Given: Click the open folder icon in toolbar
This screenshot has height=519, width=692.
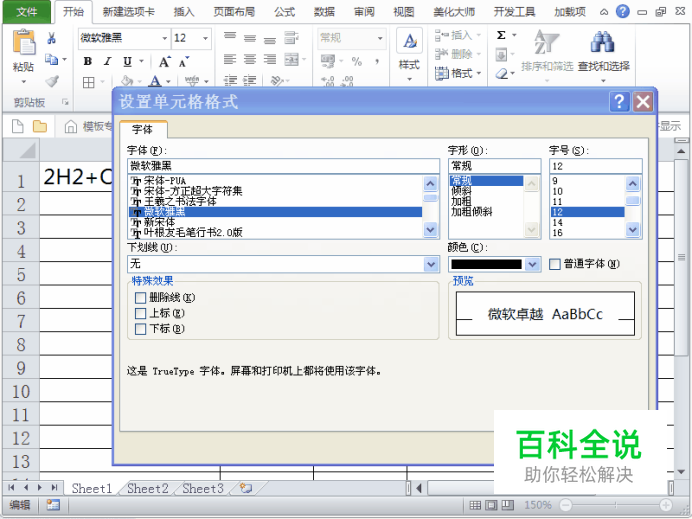Looking at the screenshot, I should click(x=40, y=126).
